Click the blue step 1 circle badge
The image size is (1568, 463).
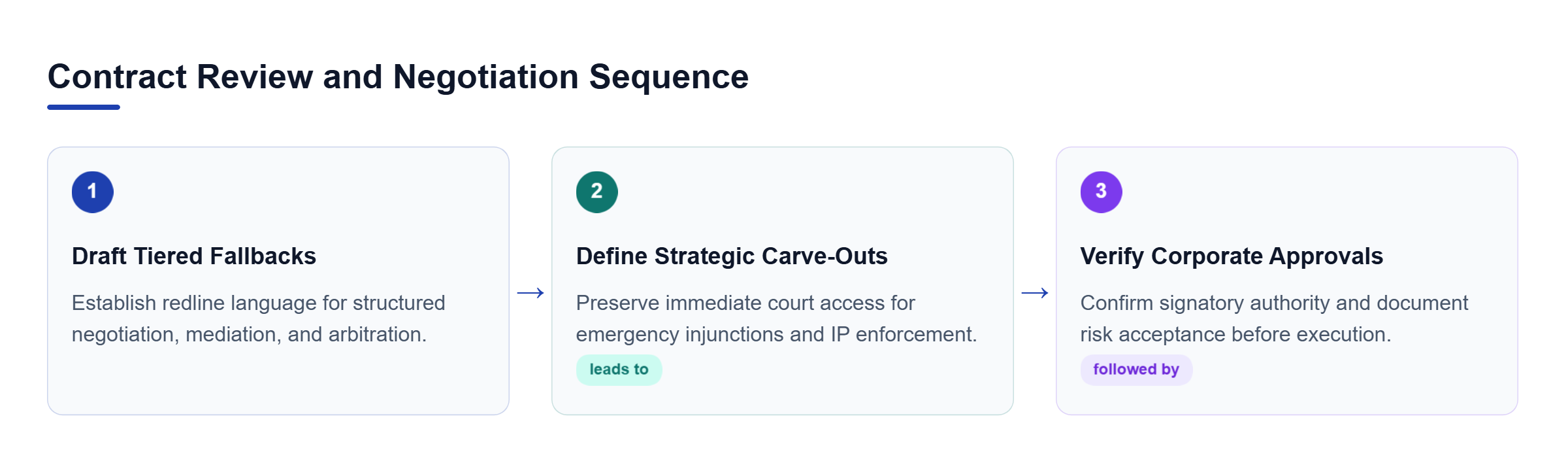click(x=93, y=192)
